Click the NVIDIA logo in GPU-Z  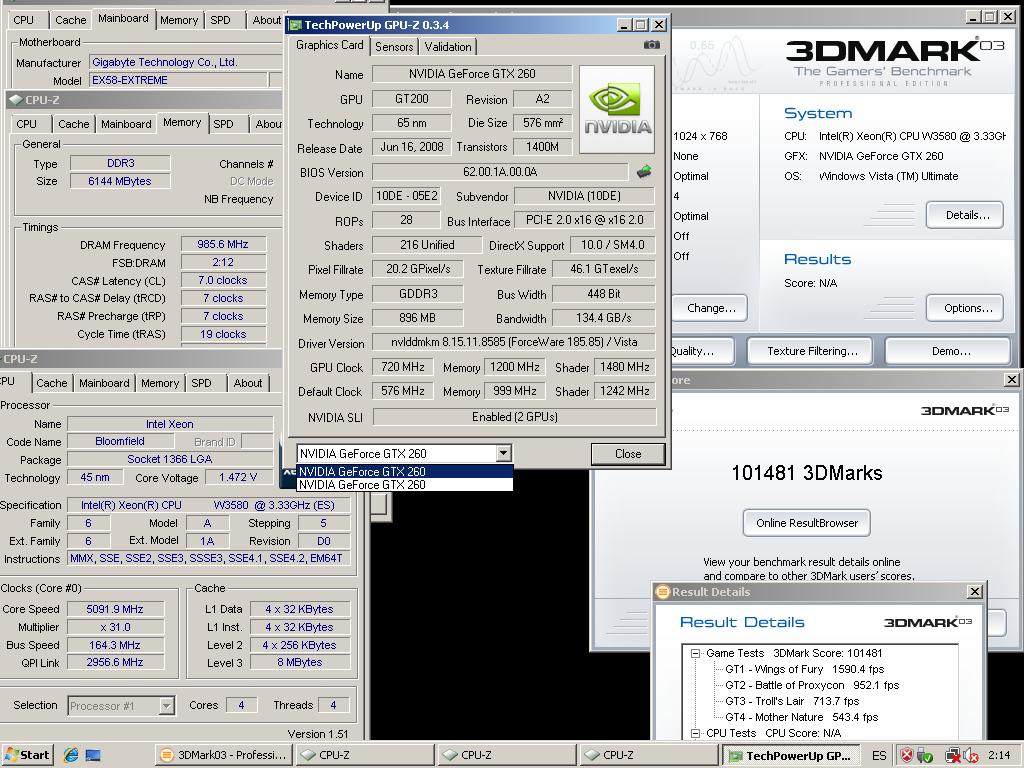(x=616, y=109)
